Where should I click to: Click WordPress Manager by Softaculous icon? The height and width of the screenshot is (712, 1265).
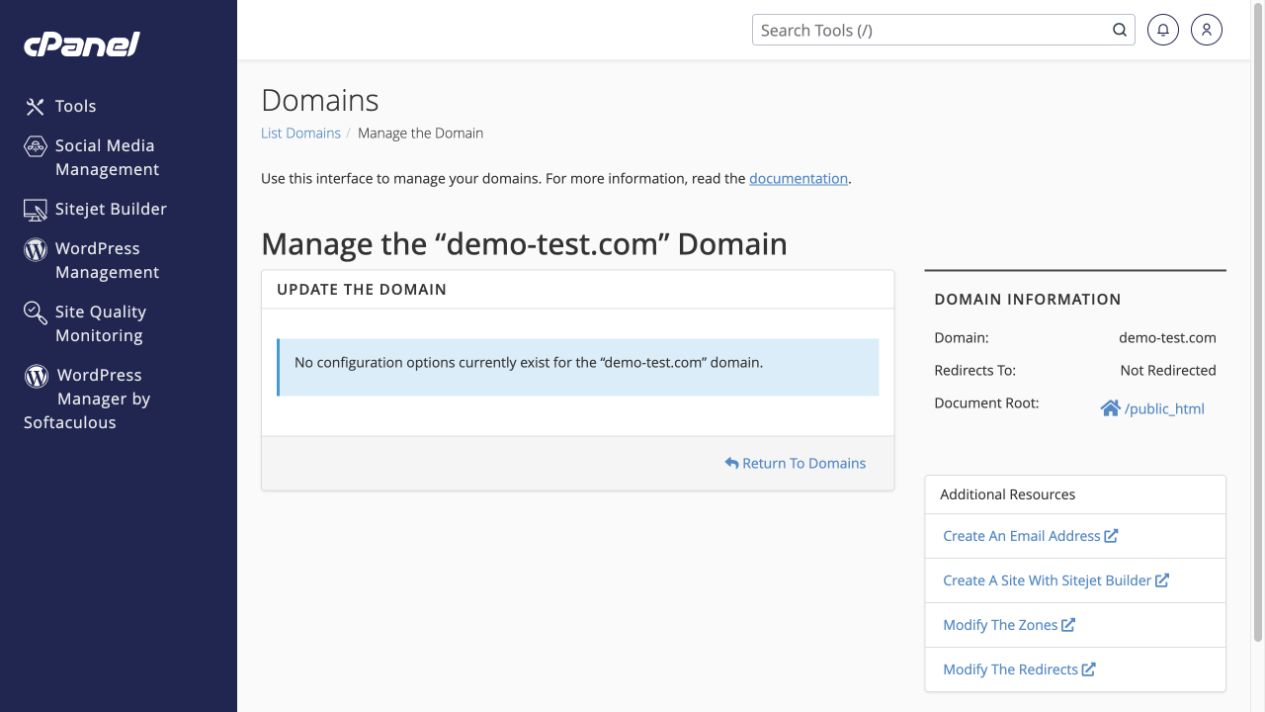tap(36, 376)
